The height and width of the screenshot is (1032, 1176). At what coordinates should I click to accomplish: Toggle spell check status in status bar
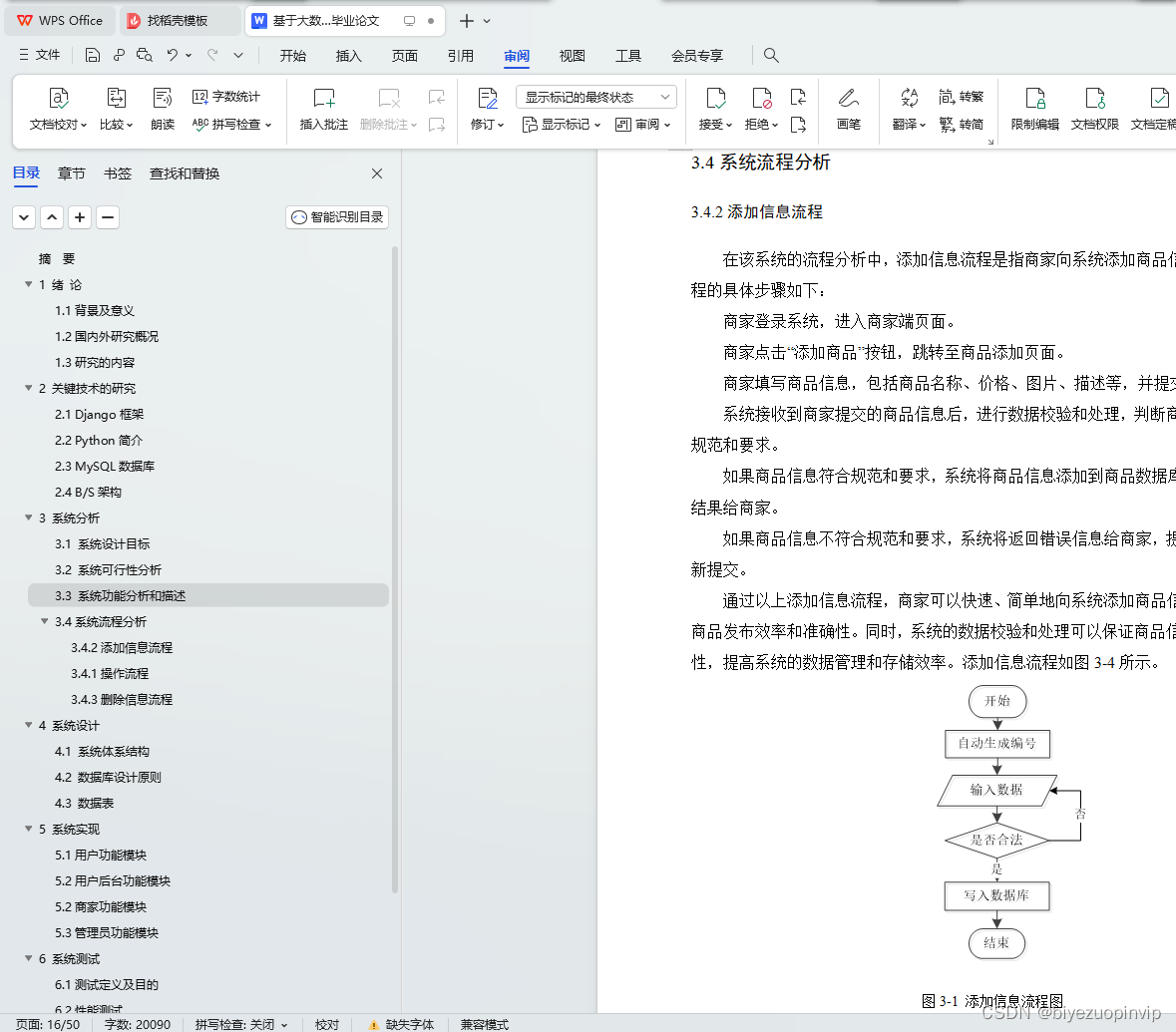point(240,1024)
